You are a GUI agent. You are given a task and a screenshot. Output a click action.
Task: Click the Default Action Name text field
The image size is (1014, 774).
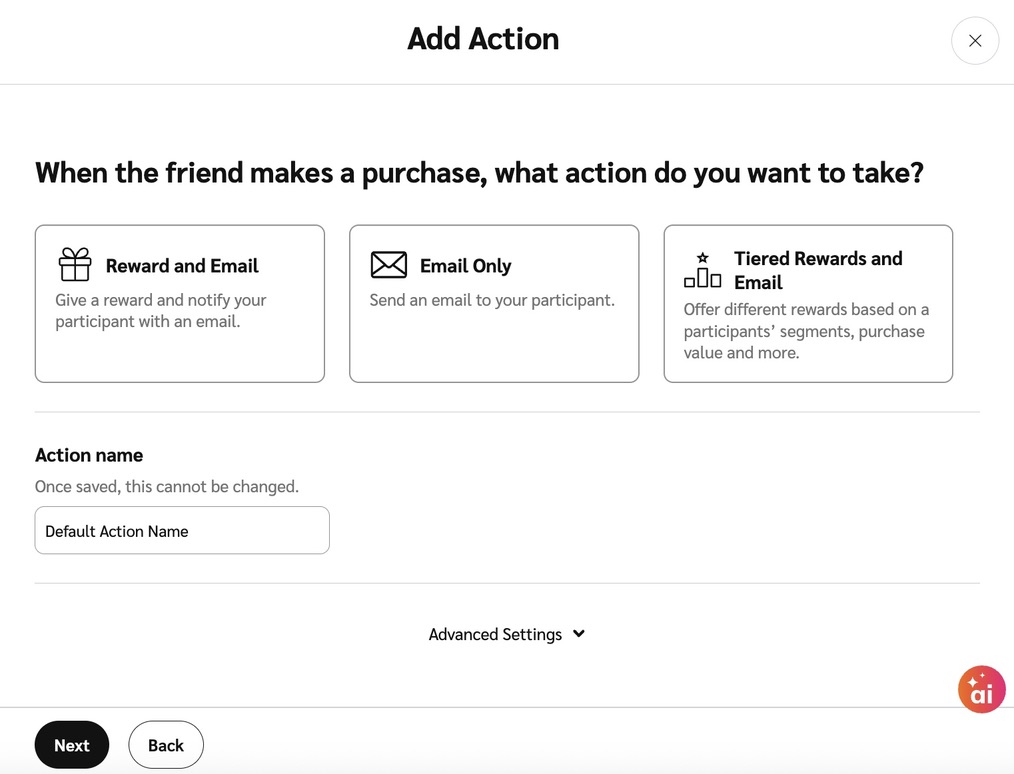tap(182, 531)
